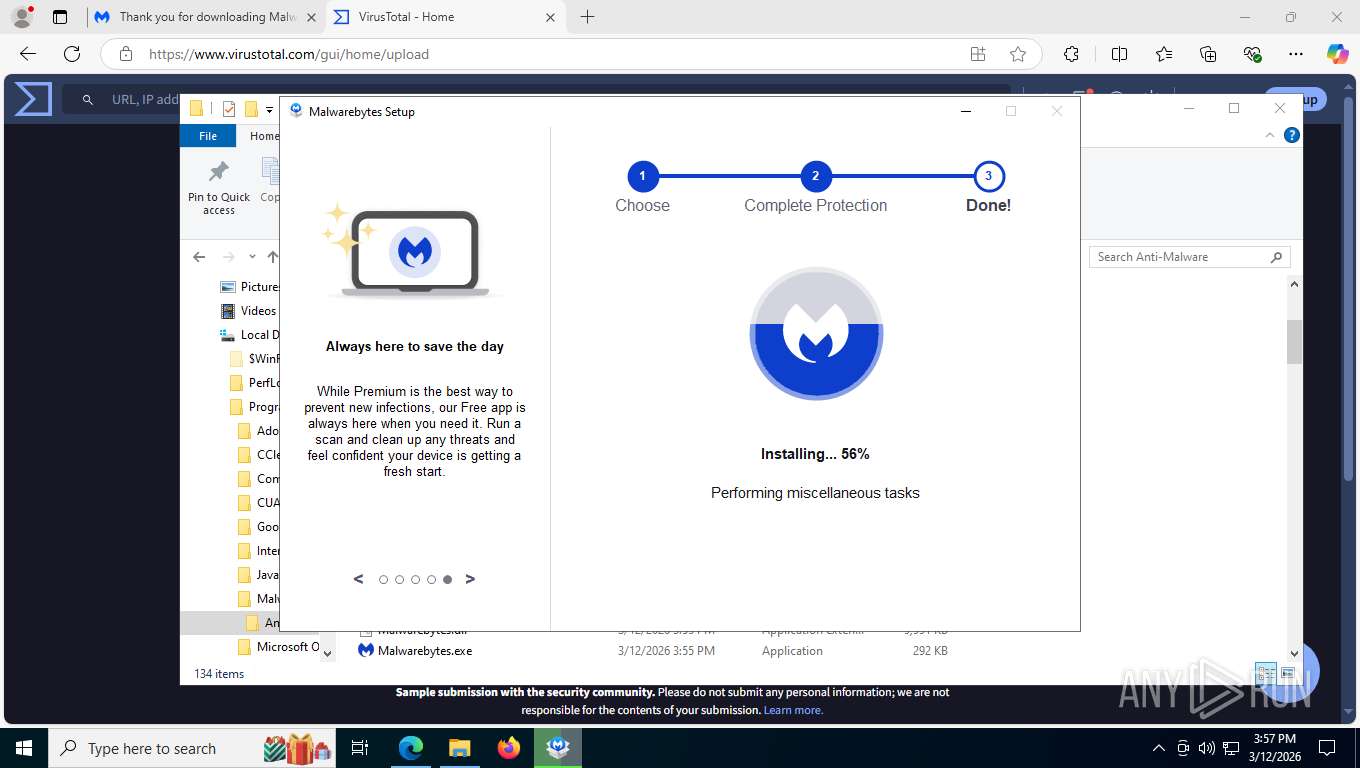This screenshot has height=768, width=1360.
Task: Click Malwarebytes Setup title bar icon
Action: (x=296, y=111)
